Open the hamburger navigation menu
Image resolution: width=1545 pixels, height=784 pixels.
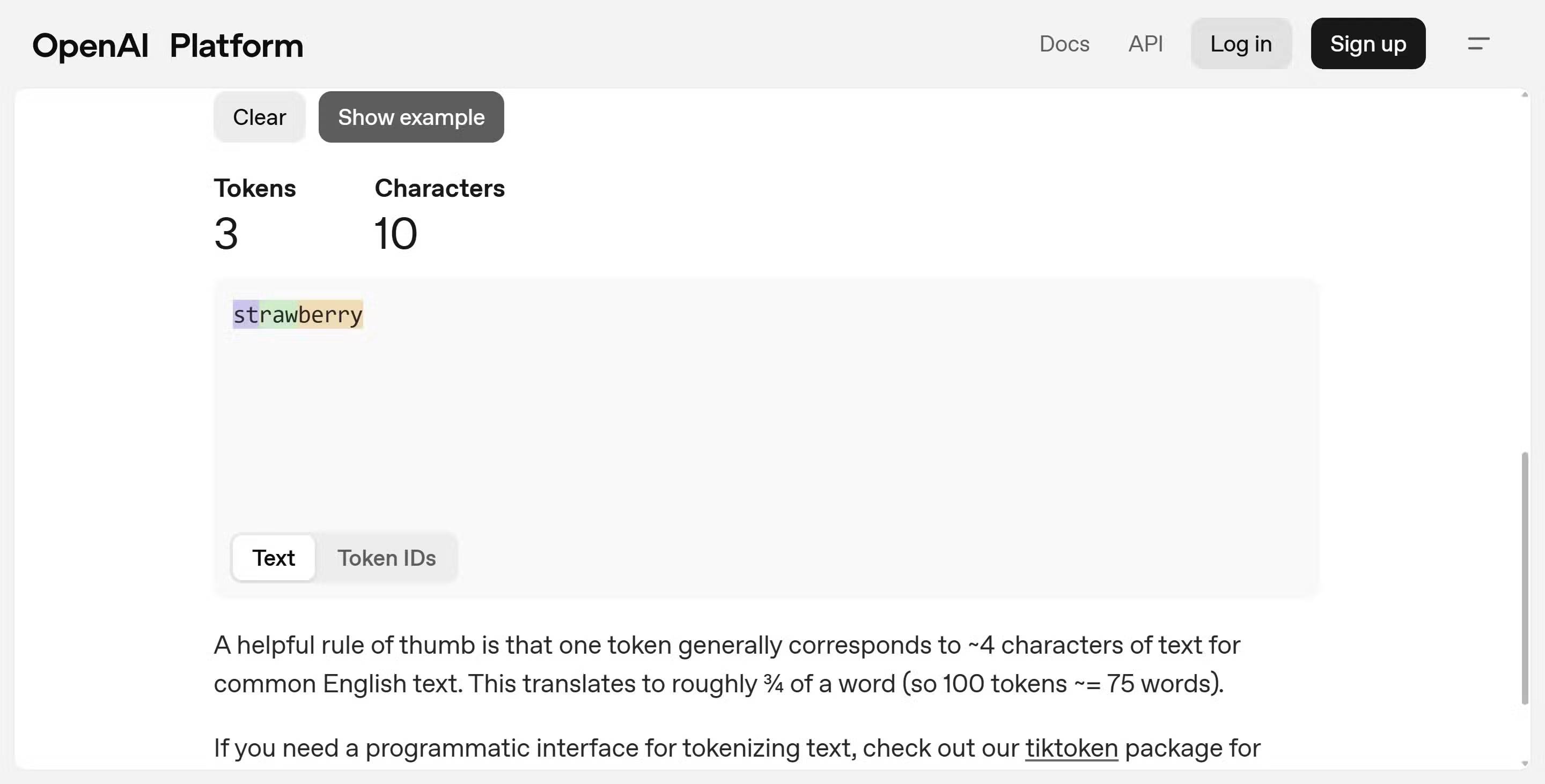pos(1478,44)
